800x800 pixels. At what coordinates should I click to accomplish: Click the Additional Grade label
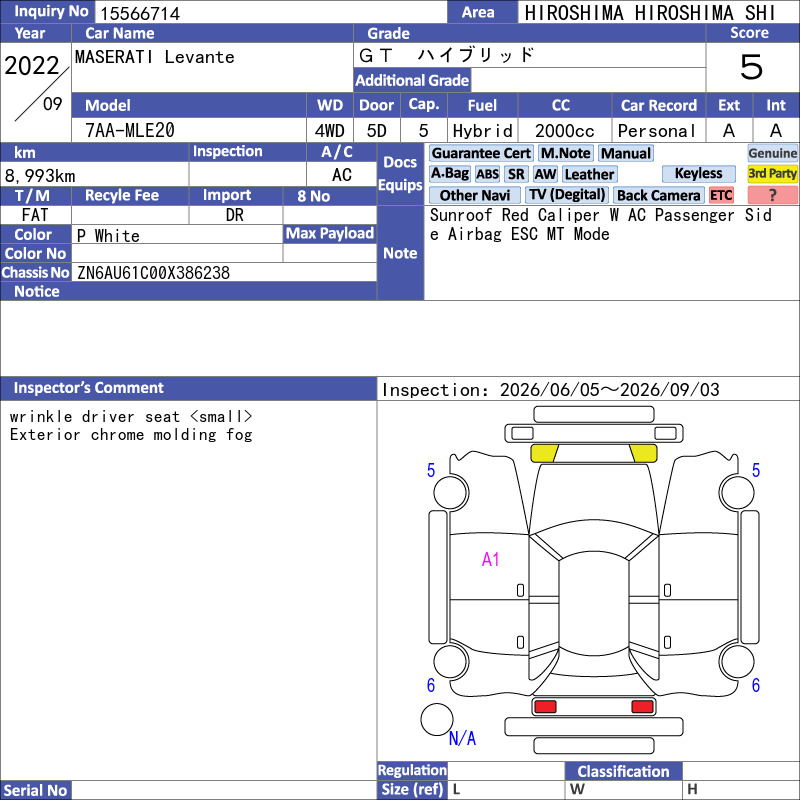(x=412, y=80)
